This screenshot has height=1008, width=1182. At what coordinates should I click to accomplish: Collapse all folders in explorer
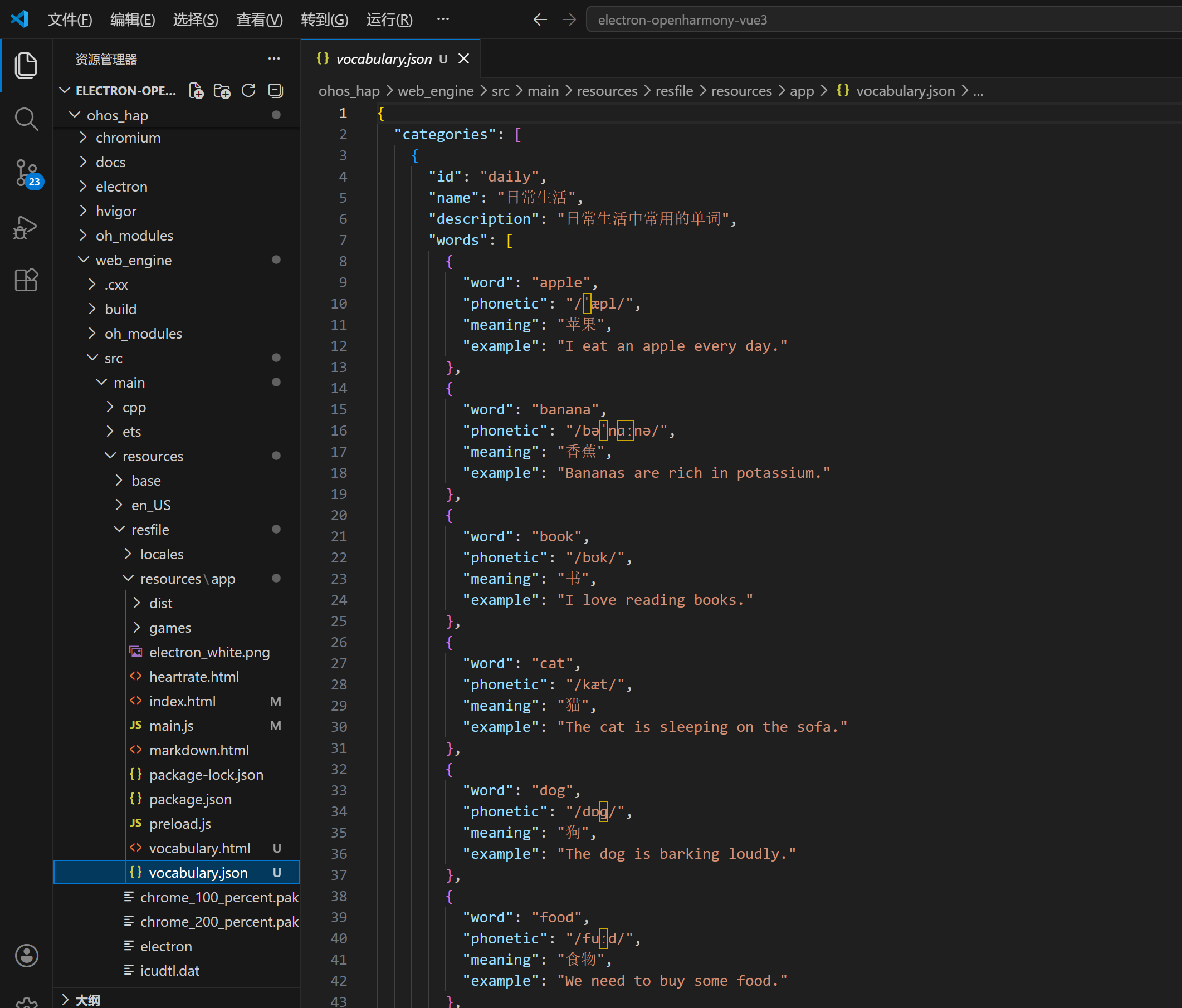click(x=276, y=91)
